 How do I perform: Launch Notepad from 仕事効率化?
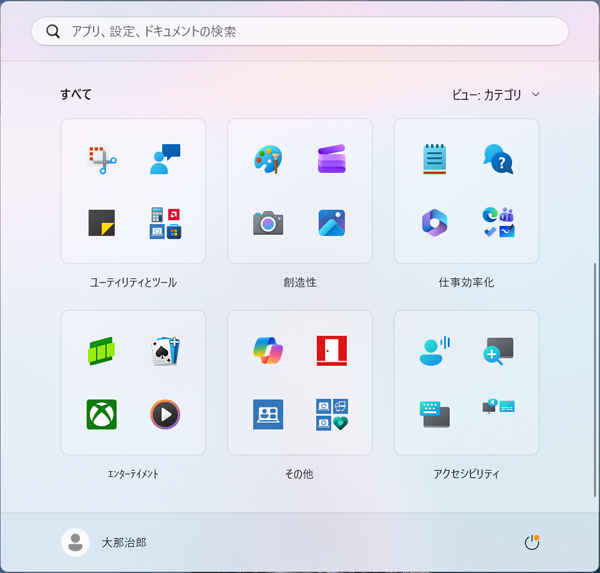(435, 159)
